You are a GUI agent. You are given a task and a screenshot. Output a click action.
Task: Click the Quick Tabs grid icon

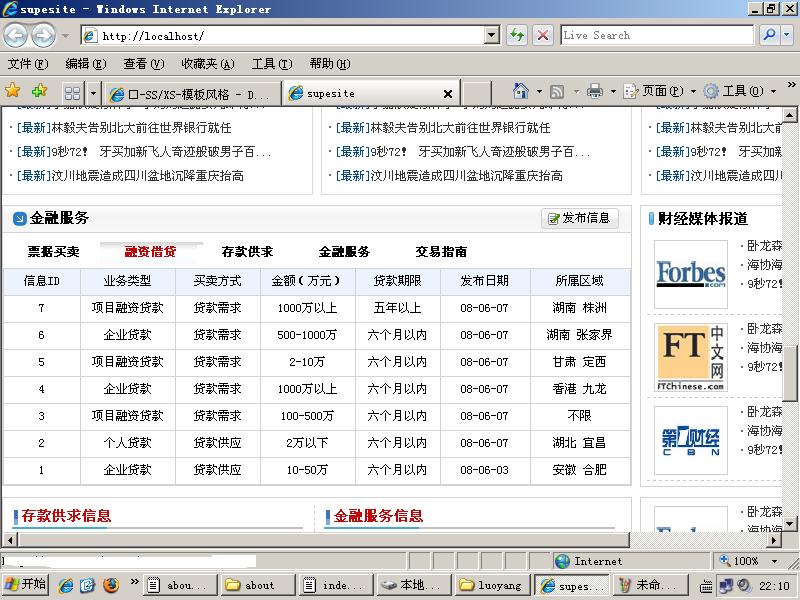[x=72, y=93]
